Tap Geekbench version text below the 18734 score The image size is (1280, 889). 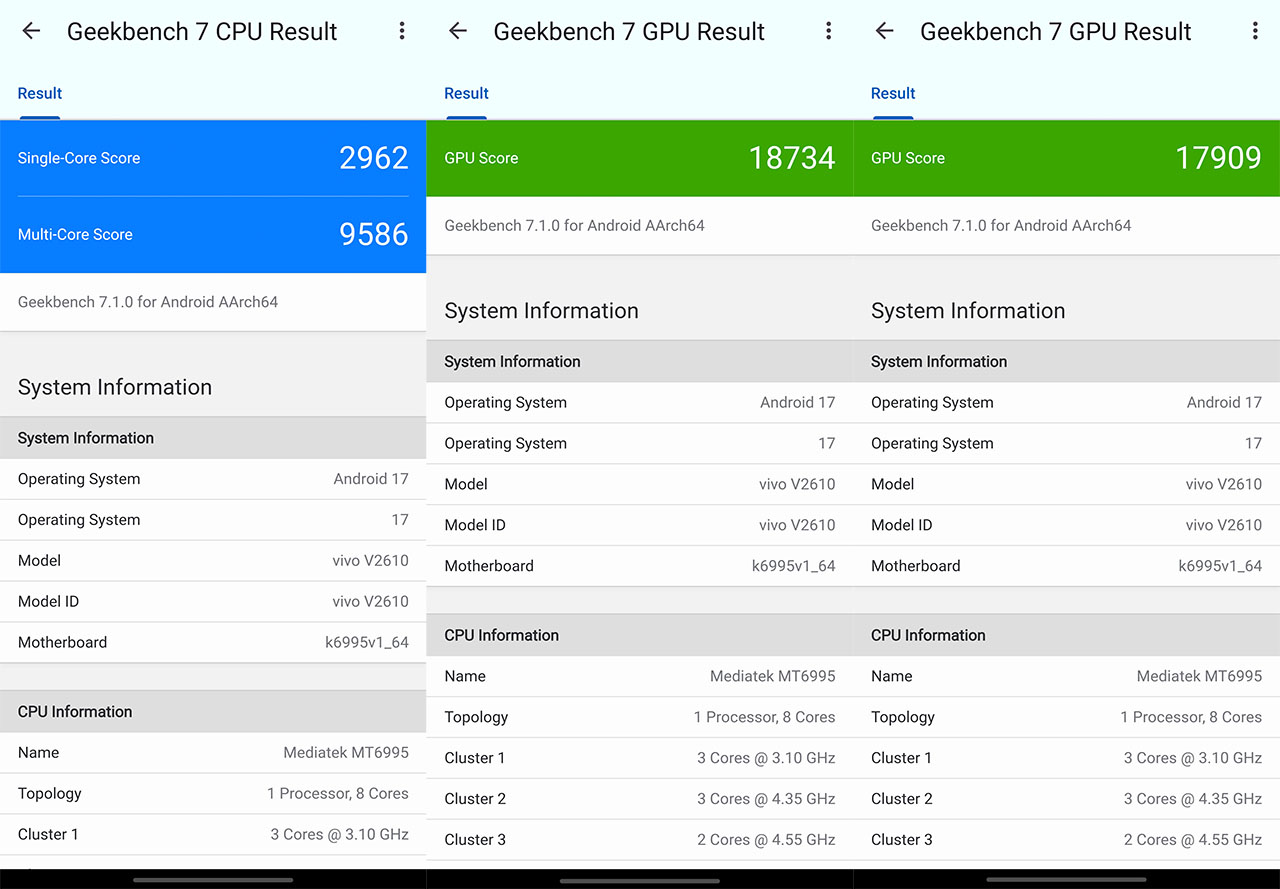(574, 226)
